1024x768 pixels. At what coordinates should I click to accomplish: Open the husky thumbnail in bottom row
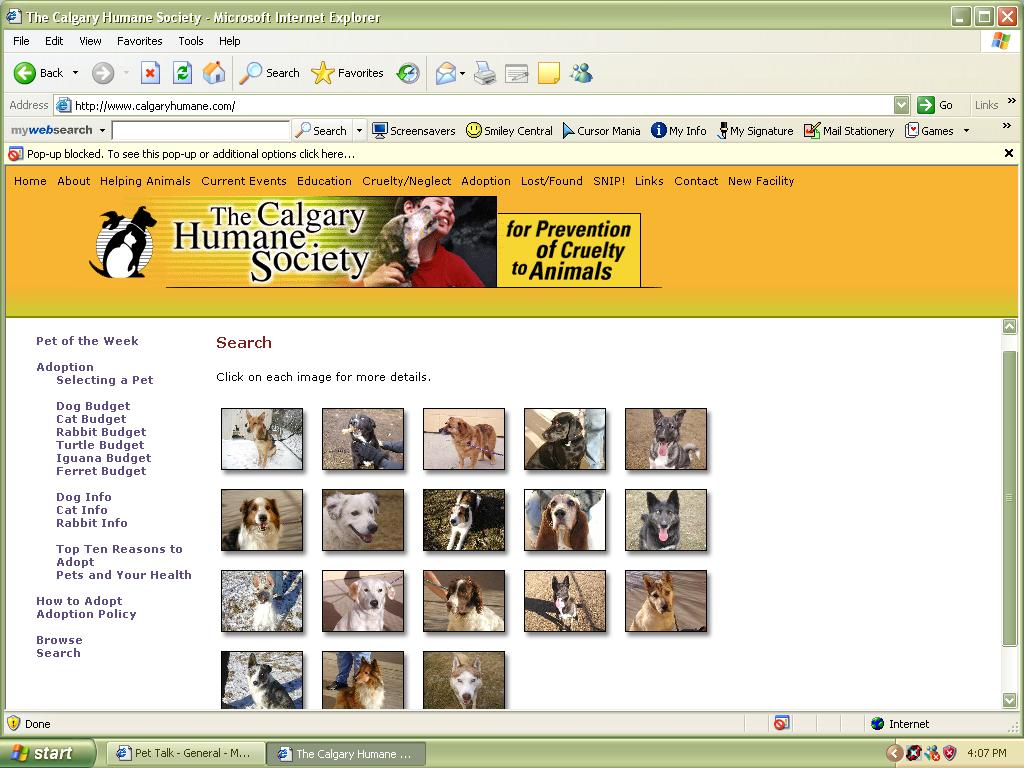point(464,680)
